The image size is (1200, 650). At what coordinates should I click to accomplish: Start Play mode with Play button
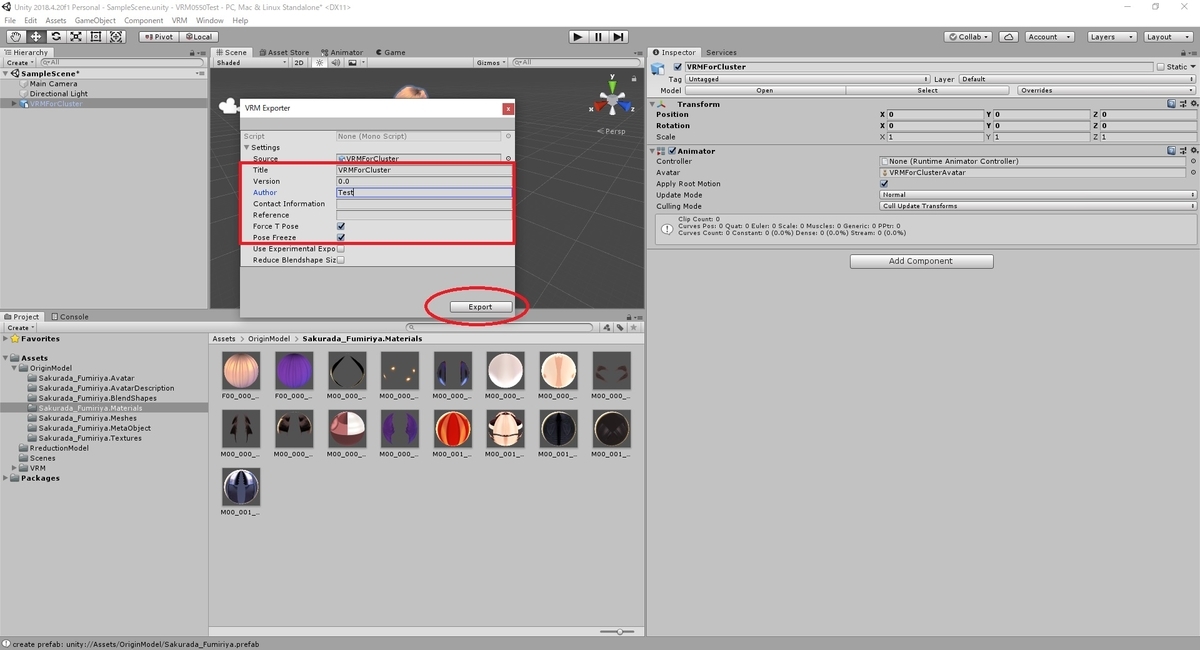coord(578,37)
